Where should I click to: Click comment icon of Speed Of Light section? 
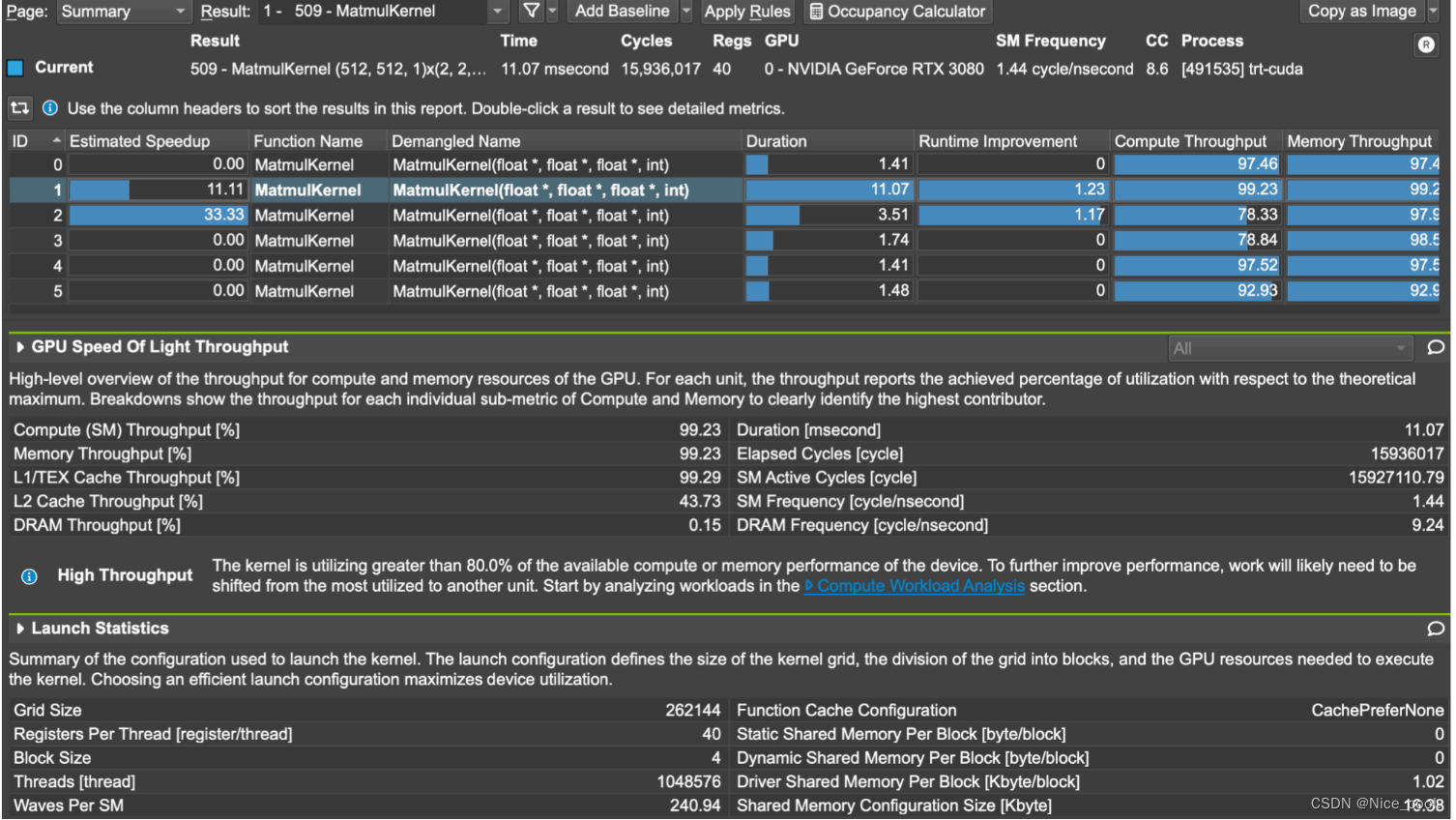pyautogui.click(x=1435, y=347)
